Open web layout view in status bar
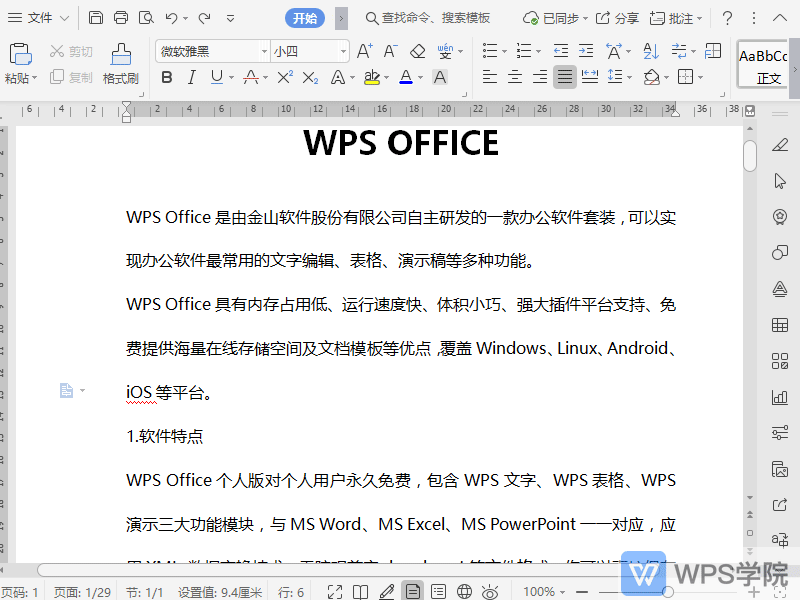 pyautogui.click(x=464, y=592)
